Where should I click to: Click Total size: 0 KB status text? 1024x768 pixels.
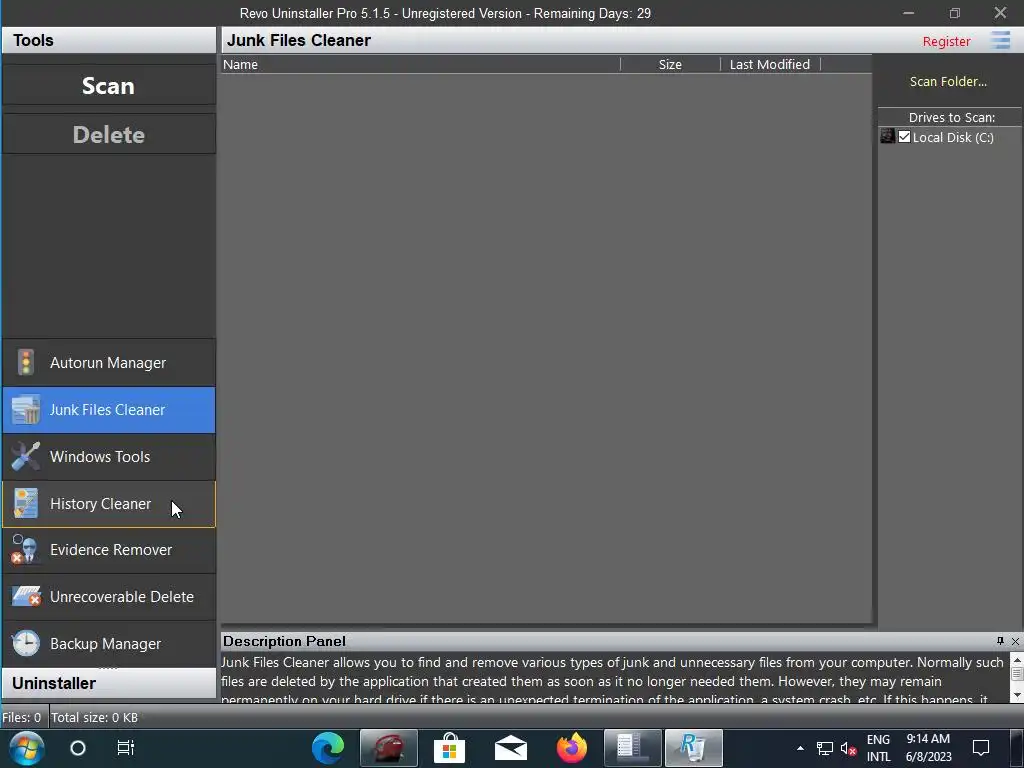95,717
